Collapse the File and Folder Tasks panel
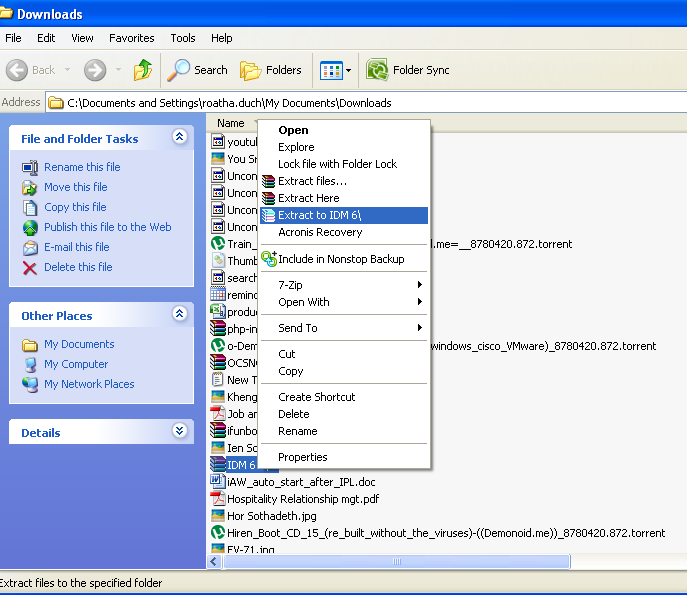Image resolution: width=687 pixels, height=595 pixels. 180,137
